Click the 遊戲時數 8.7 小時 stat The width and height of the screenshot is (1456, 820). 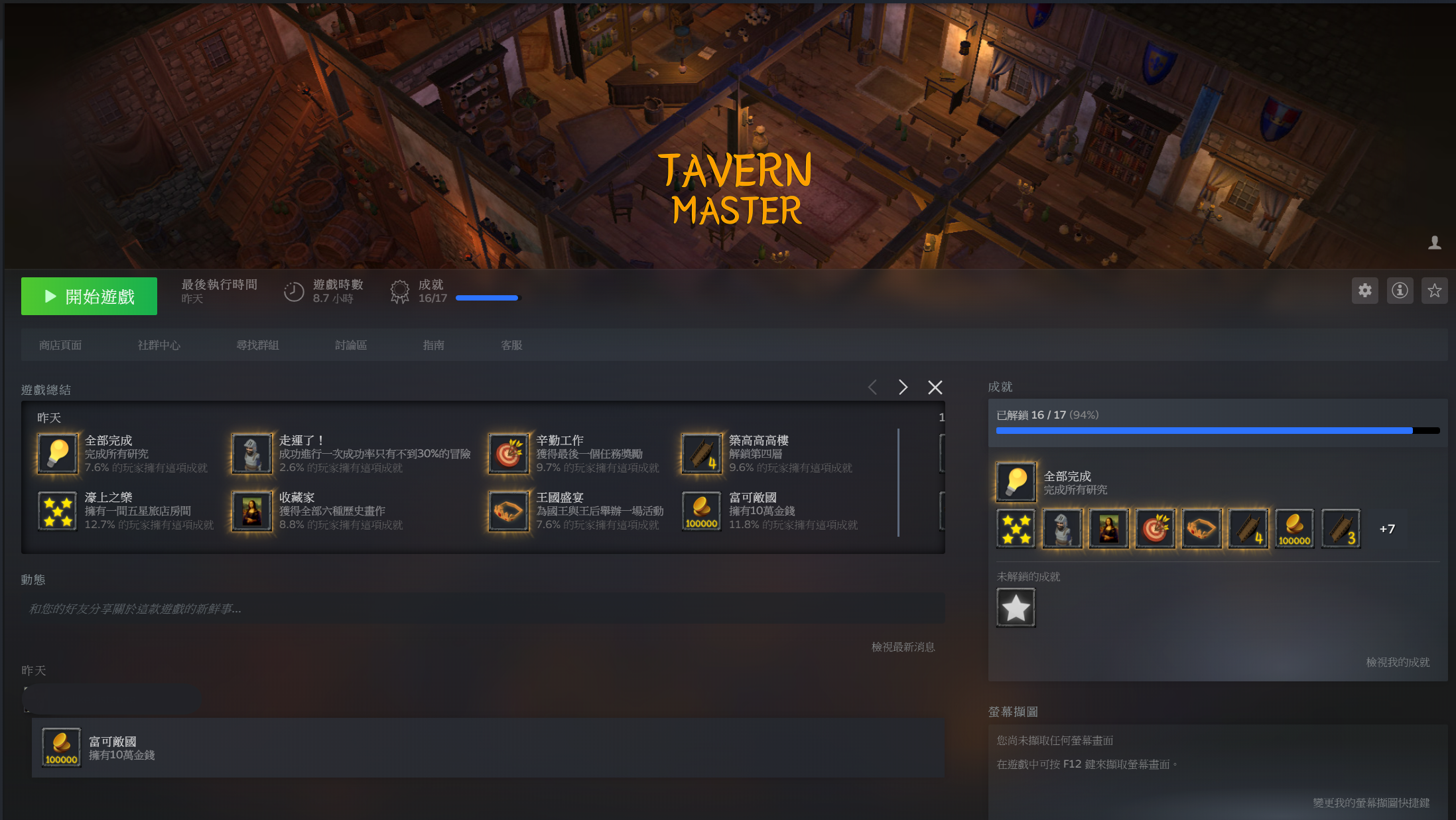click(x=338, y=291)
